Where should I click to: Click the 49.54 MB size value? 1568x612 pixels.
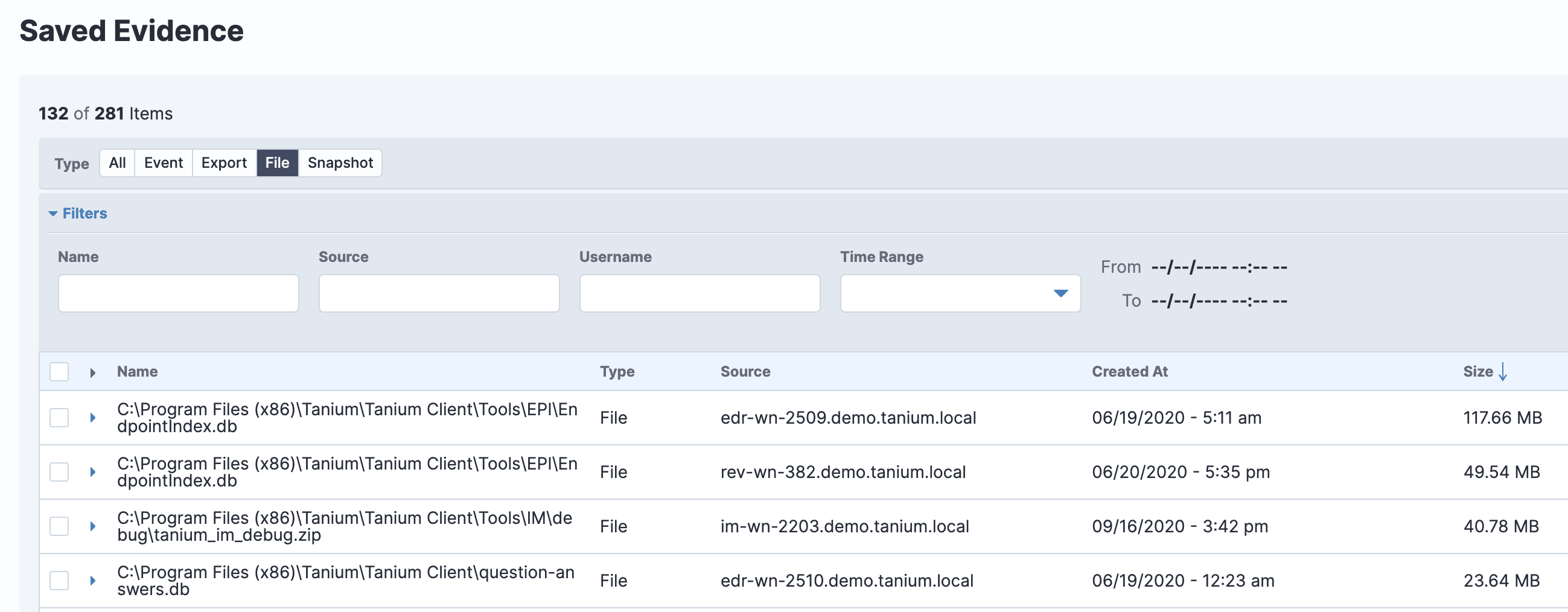(1502, 472)
